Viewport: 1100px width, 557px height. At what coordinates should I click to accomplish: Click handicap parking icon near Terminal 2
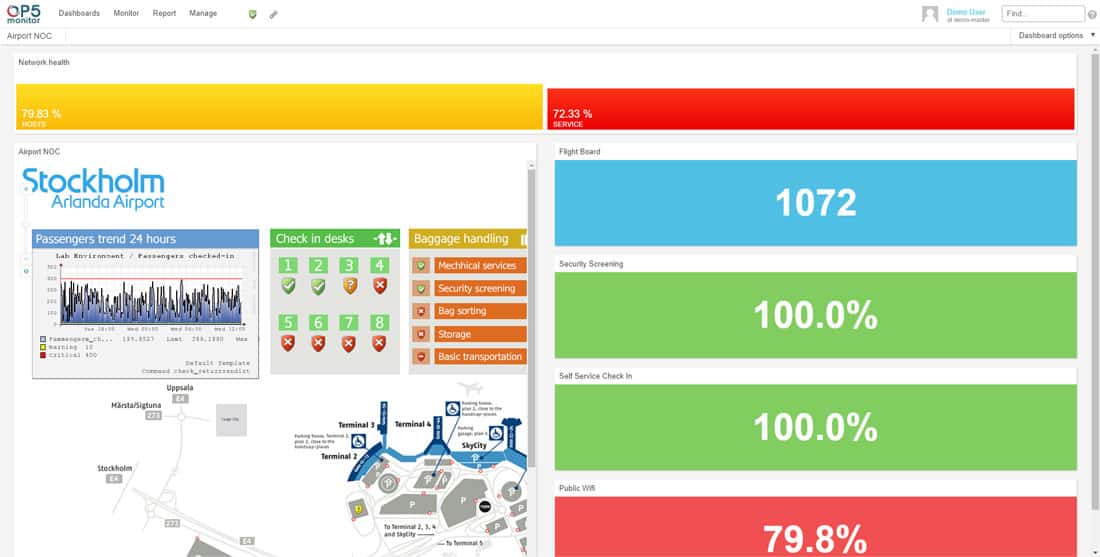[x=358, y=441]
